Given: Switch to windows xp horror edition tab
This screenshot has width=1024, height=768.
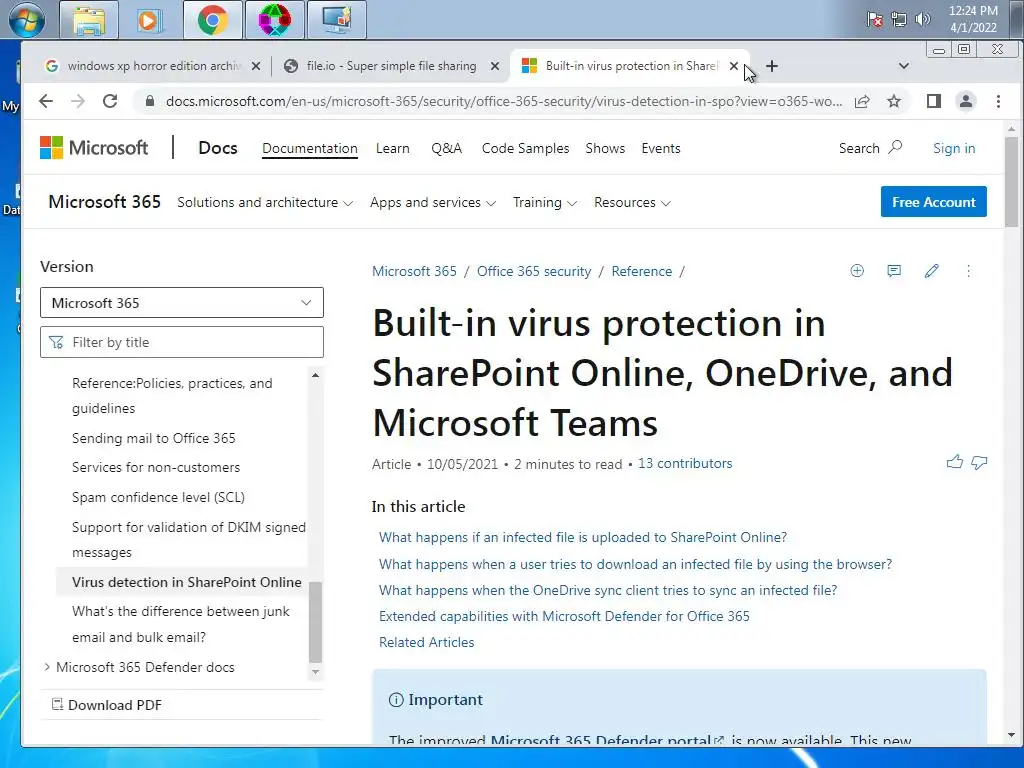Looking at the screenshot, I should 153,66.
